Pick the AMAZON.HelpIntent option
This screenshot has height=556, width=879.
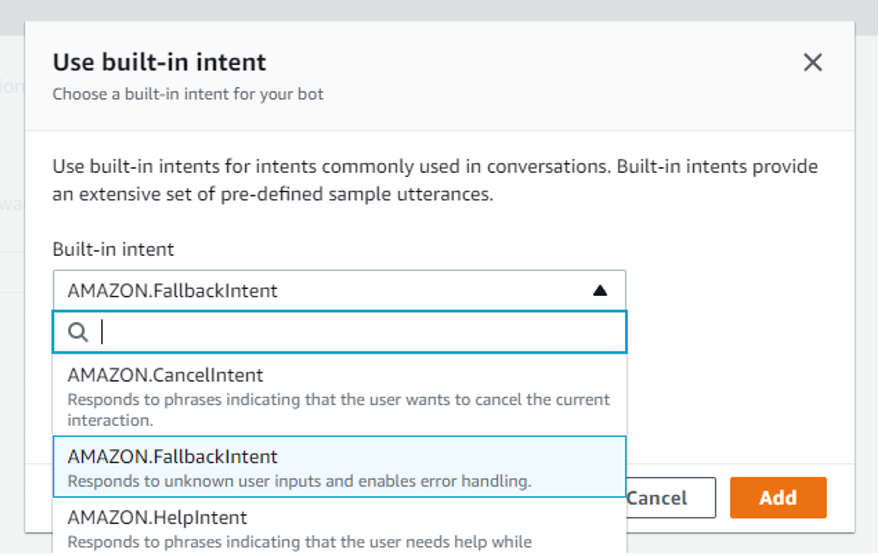pos(157,518)
